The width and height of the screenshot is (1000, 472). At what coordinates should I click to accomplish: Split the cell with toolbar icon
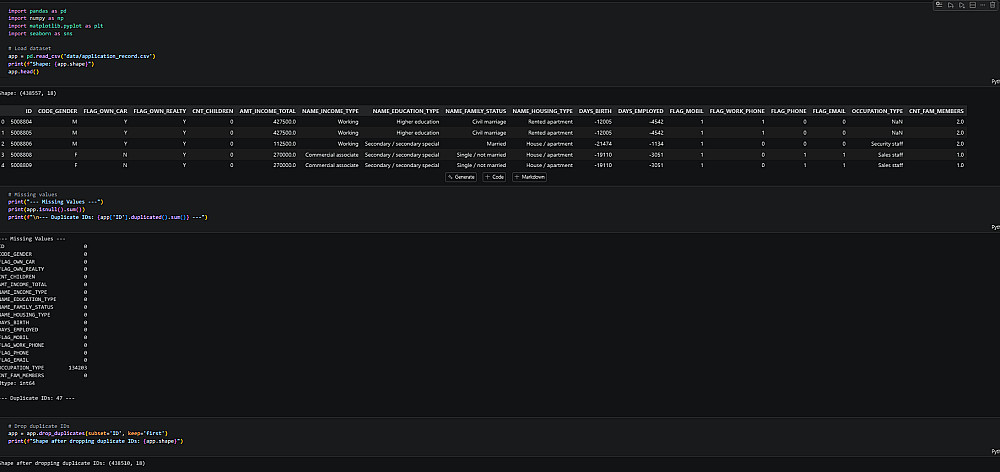click(x=972, y=5)
